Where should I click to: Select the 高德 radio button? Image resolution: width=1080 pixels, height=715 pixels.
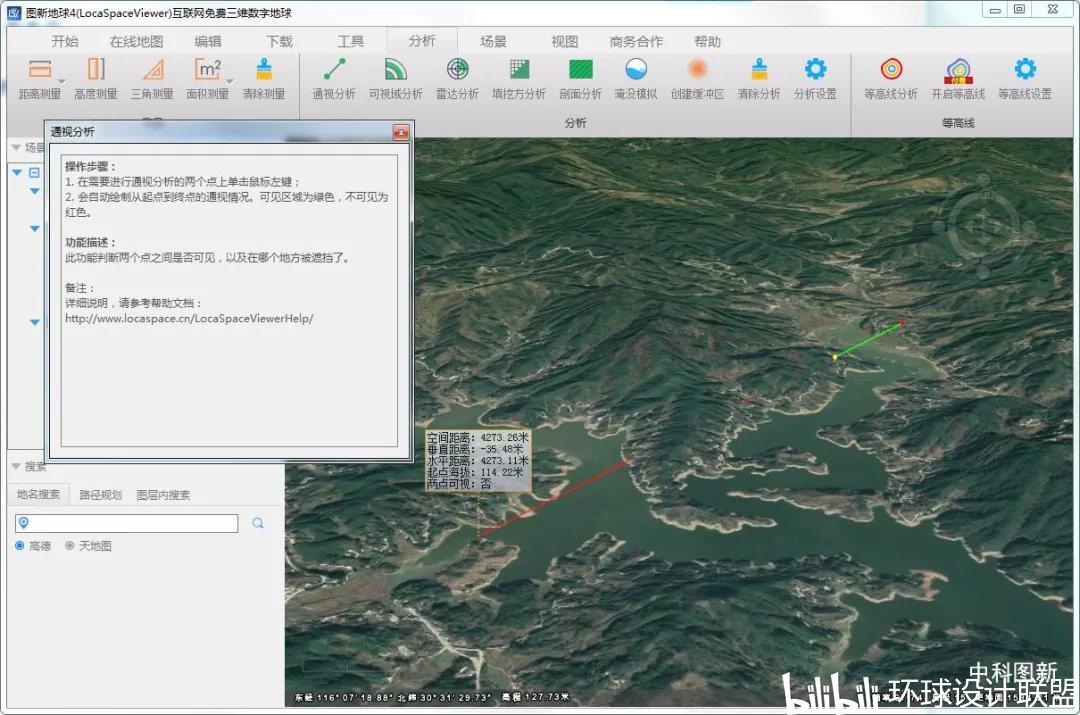point(19,546)
